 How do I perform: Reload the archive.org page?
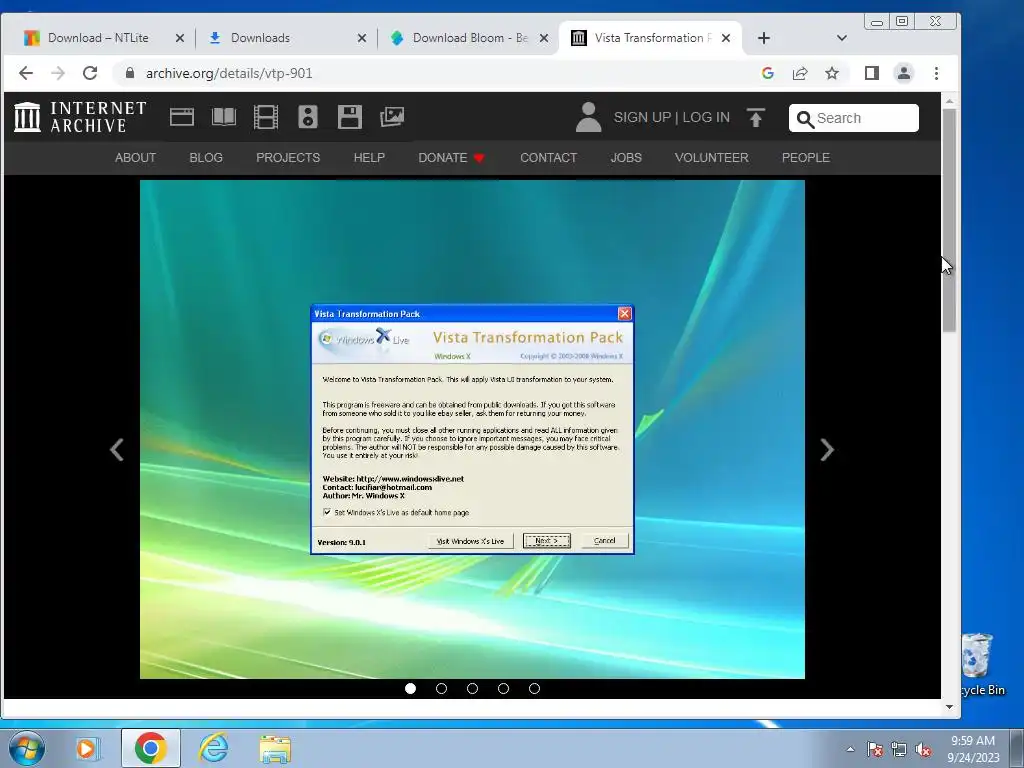click(90, 73)
